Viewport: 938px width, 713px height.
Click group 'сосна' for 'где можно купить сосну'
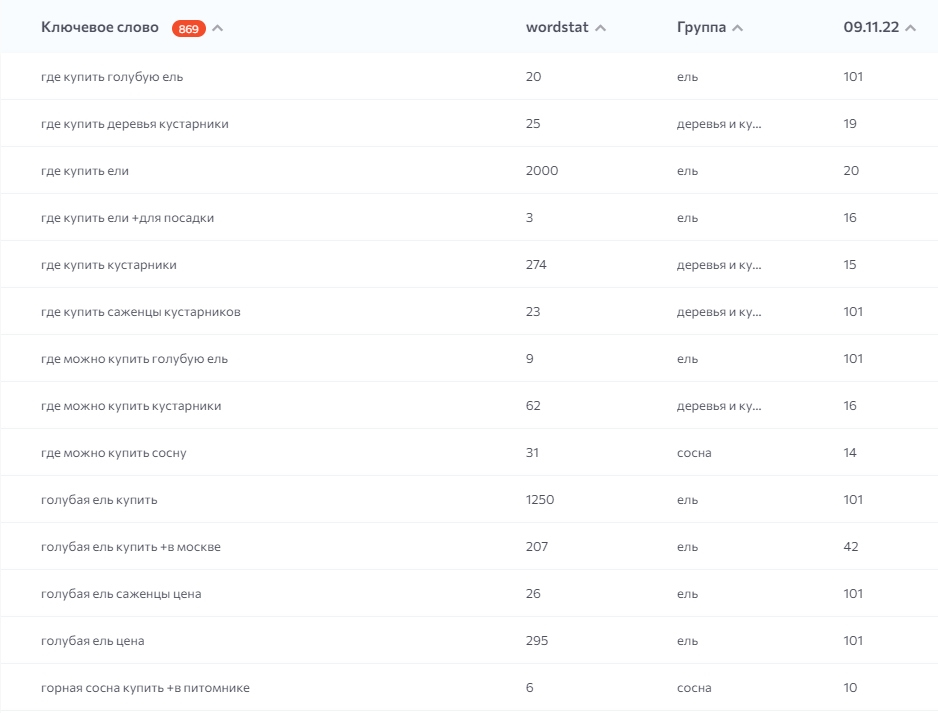pyautogui.click(x=694, y=453)
